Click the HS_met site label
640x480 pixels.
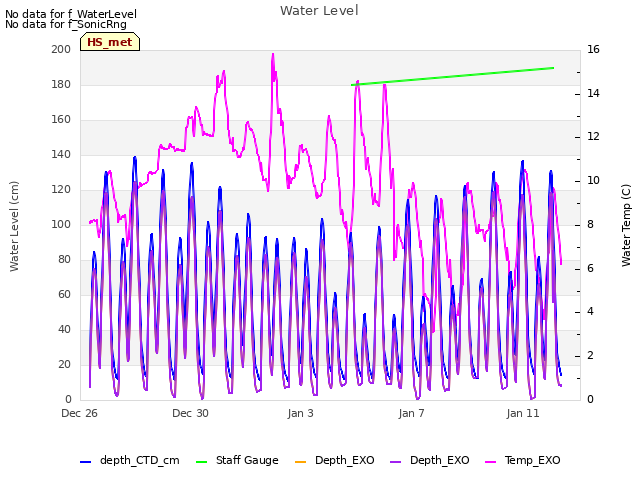[110, 42]
